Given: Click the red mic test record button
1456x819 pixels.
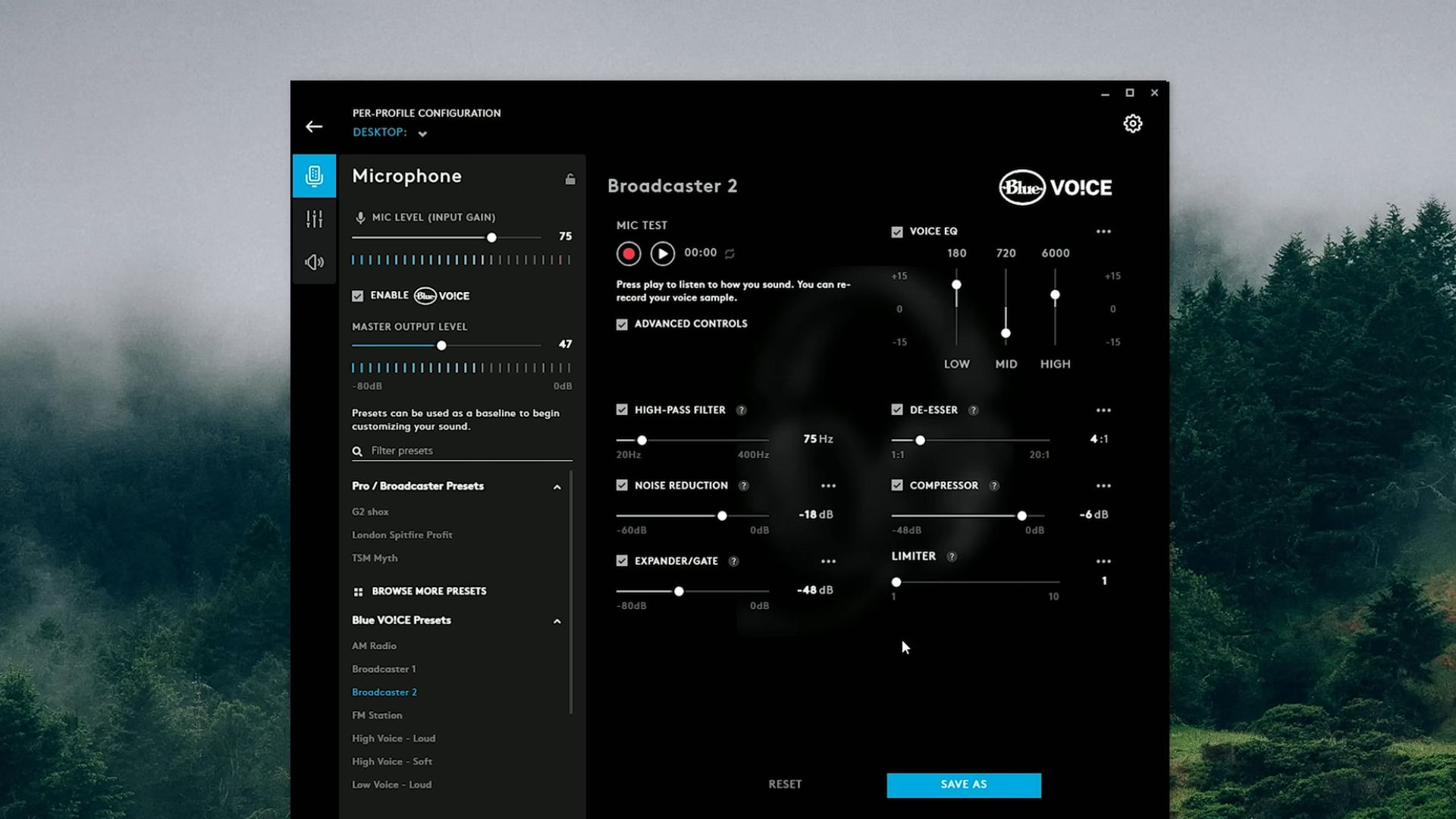Looking at the screenshot, I should pos(628,253).
